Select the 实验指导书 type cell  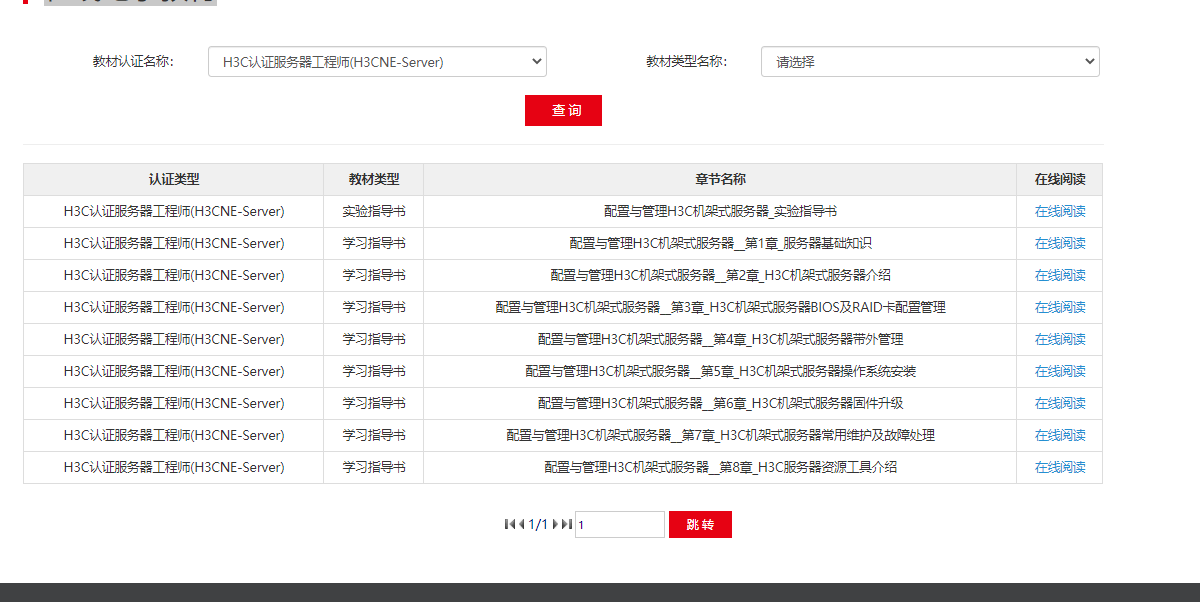click(374, 211)
